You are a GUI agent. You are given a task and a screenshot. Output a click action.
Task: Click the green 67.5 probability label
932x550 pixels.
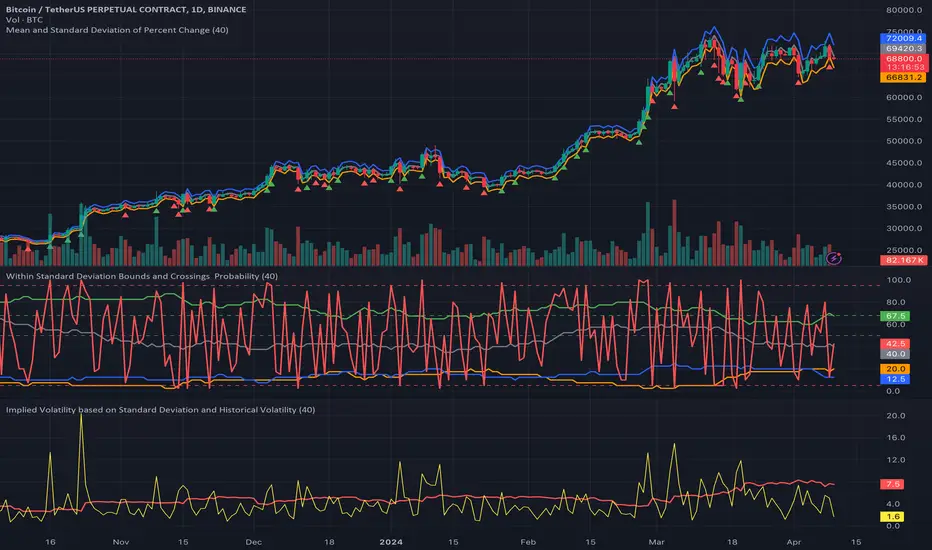click(895, 316)
